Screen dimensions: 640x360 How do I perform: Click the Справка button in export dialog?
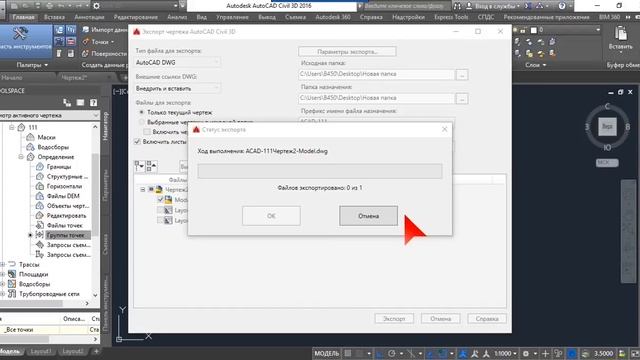click(x=487, y=318)
